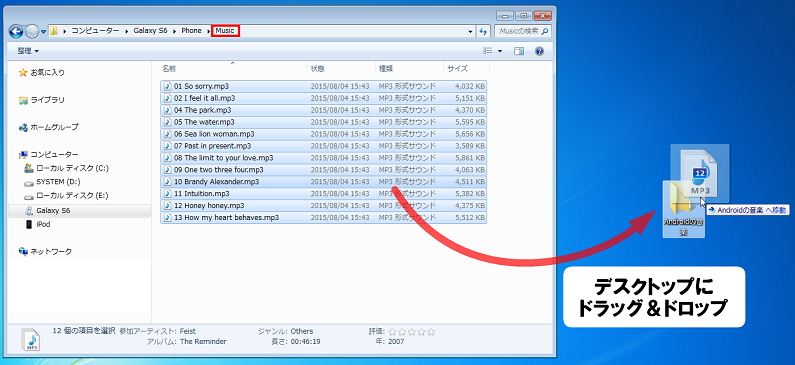Click Music in the address path
This screenshot has height=365, width=795.
225,31
